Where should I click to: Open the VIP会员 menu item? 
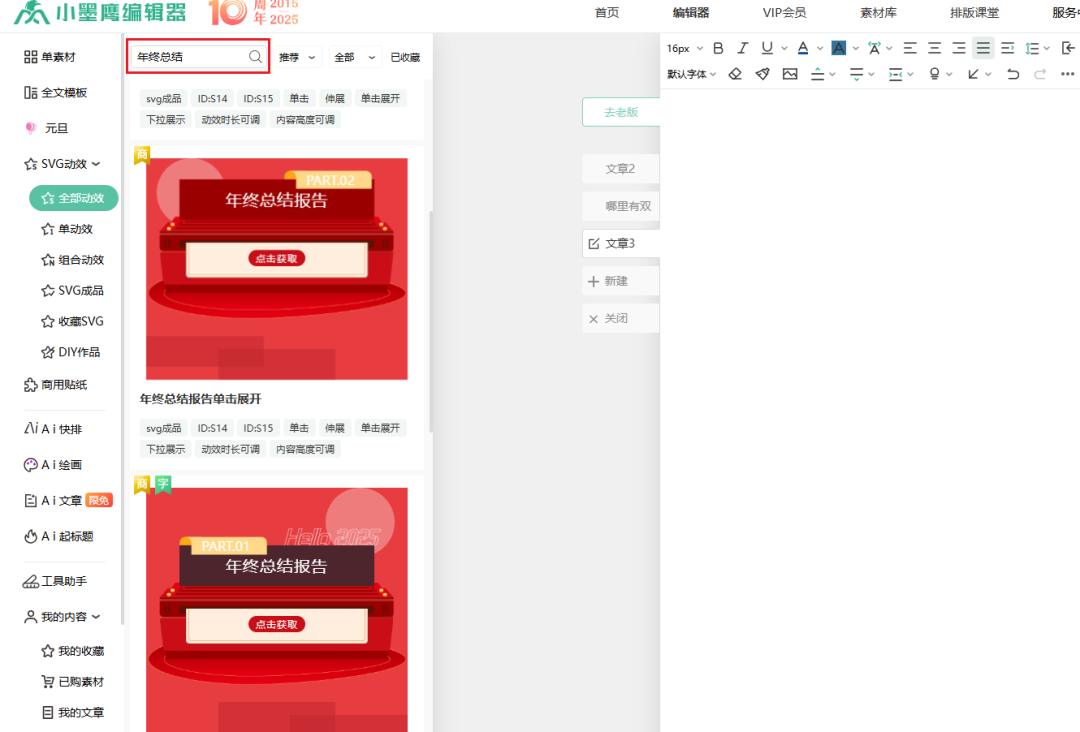tap(784, 13)
